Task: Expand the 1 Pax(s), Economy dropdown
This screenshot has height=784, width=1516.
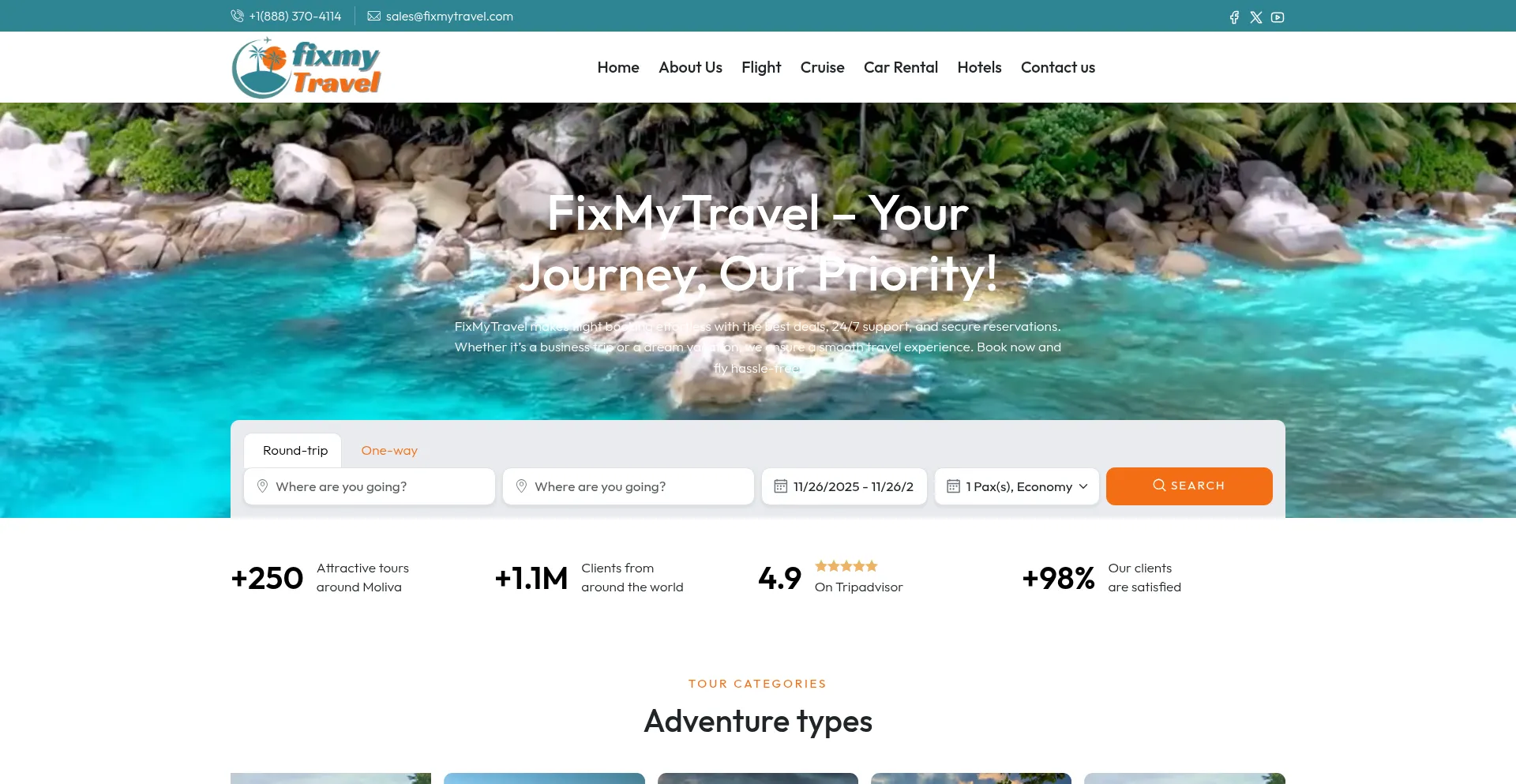Action: click(x=1017, y=486)
